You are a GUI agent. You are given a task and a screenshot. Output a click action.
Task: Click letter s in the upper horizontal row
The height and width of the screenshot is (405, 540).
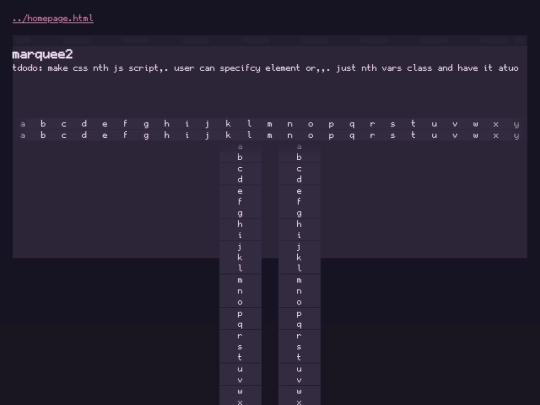[x=393, y=124]
